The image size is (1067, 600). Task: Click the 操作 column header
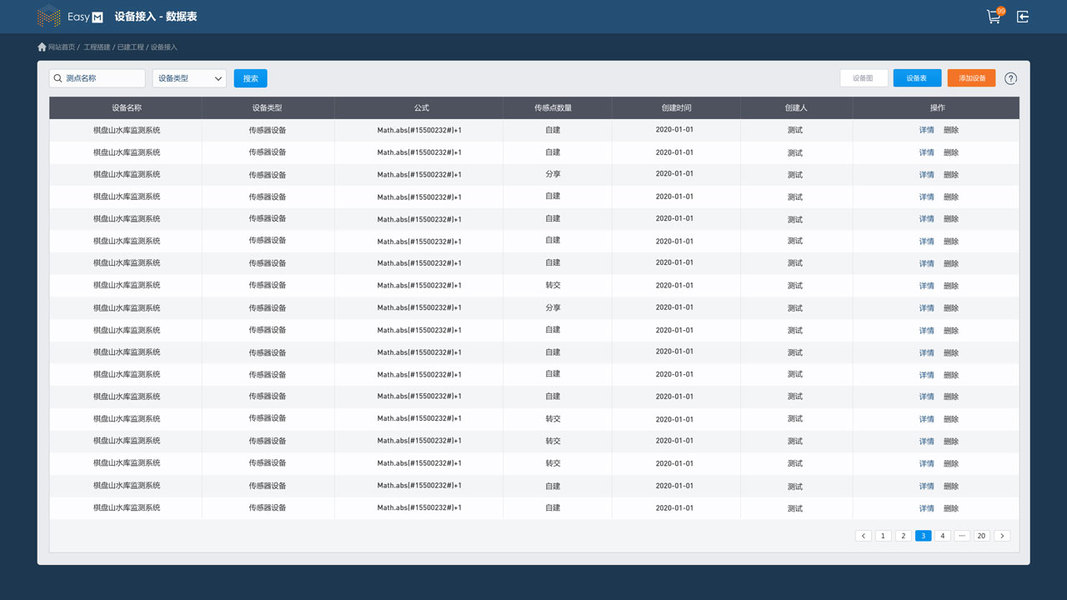coord(938,107)
